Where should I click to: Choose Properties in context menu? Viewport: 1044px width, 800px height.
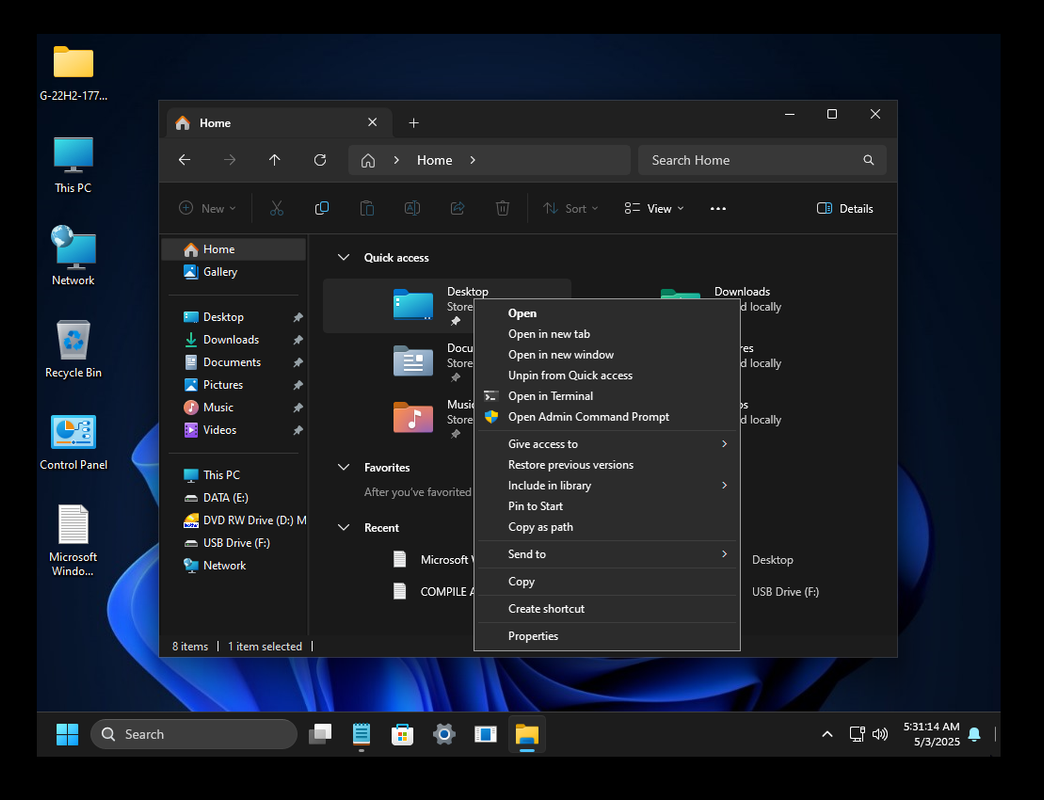[x=607, y=636]
